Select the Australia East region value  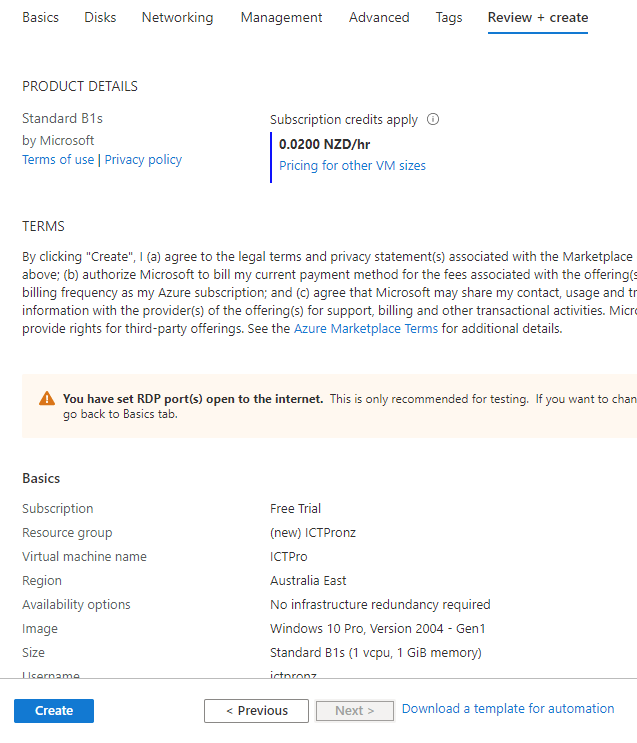click(308, 580)
